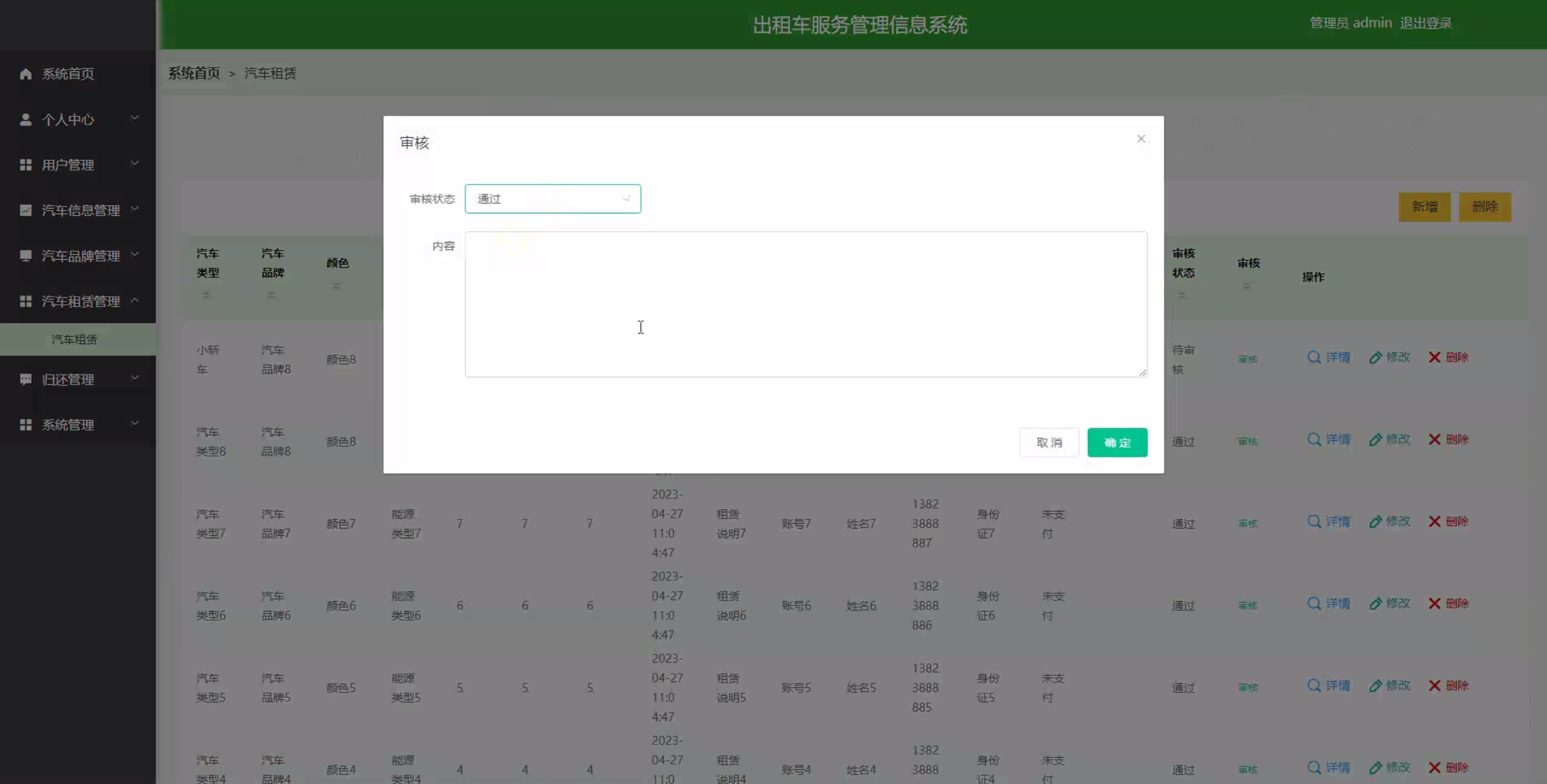
Task: Click the resize handle of 内容 textarea
Action: click(1142, 372)
